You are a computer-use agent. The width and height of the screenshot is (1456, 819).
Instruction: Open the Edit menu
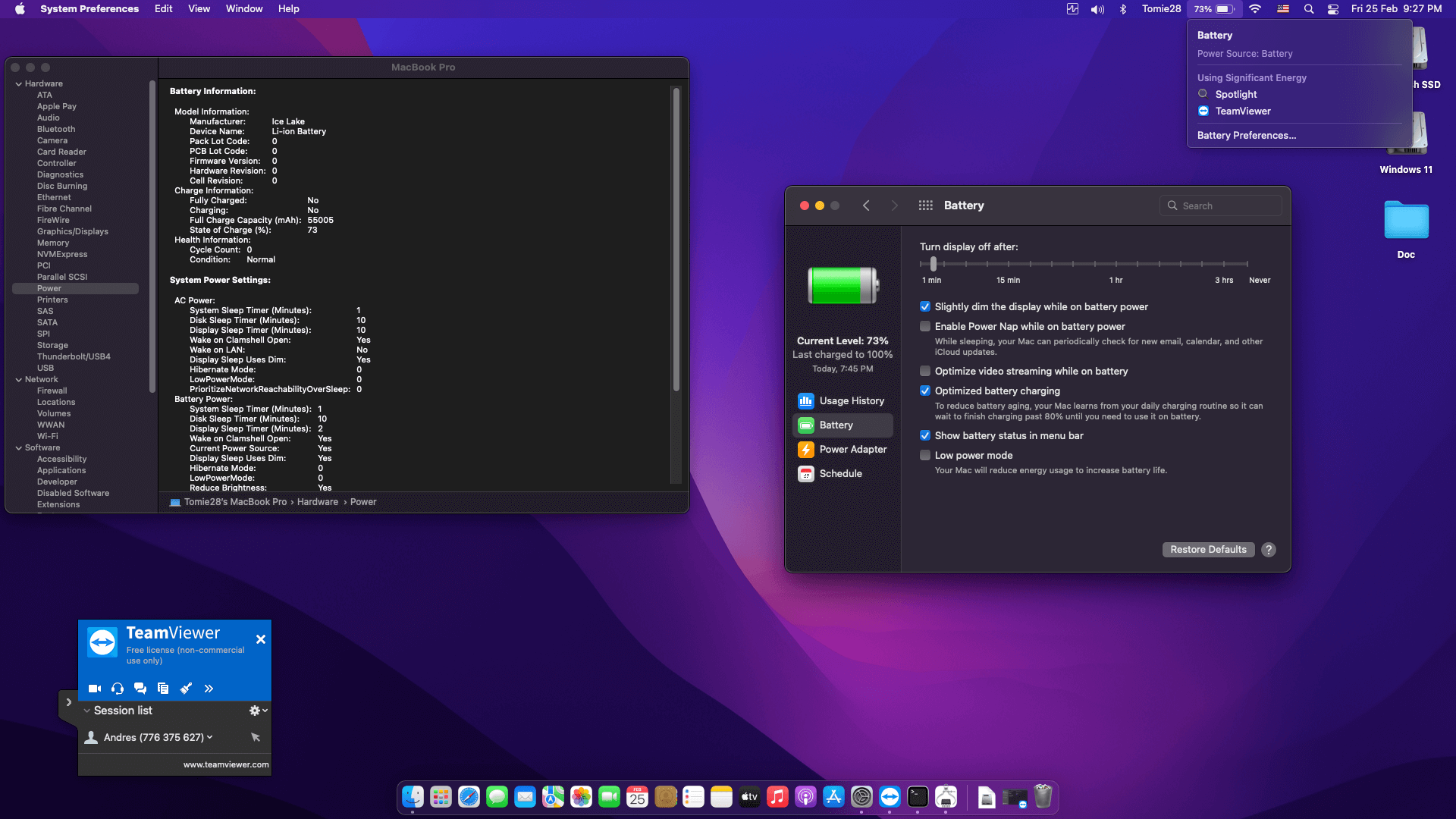[x=163, y=9]
